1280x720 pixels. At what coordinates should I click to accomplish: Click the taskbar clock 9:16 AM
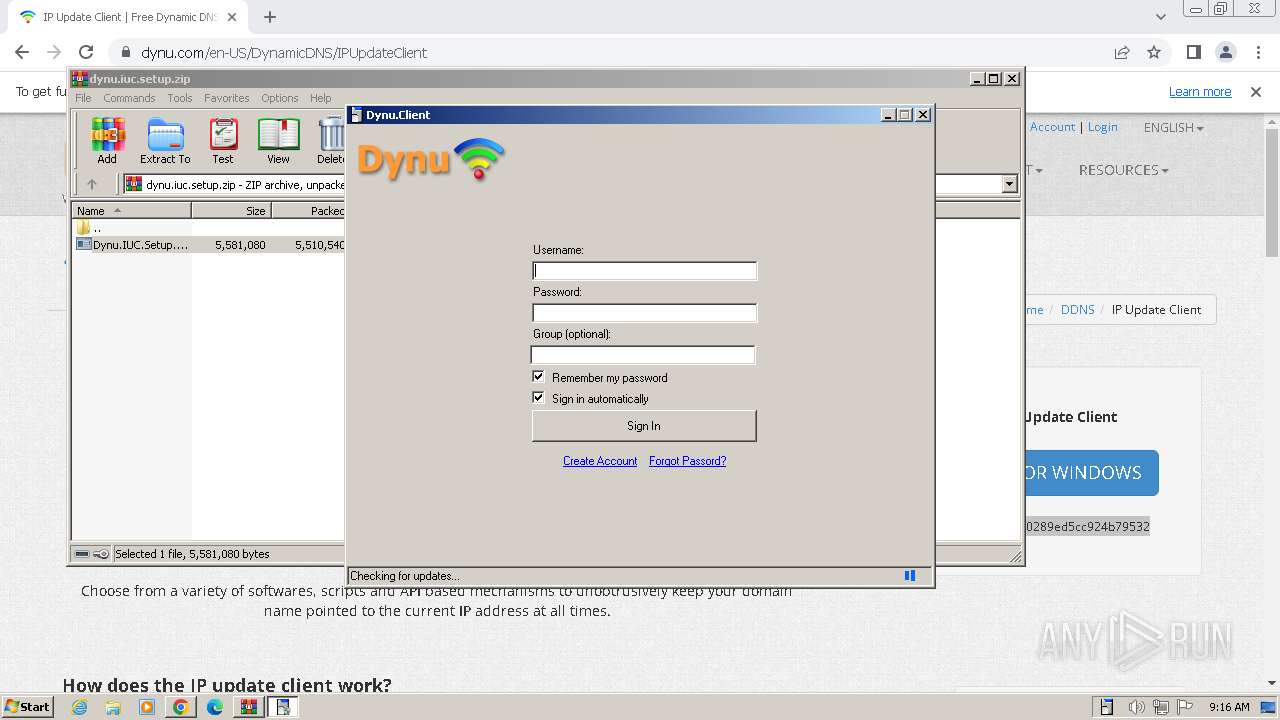pos(1229,707)
